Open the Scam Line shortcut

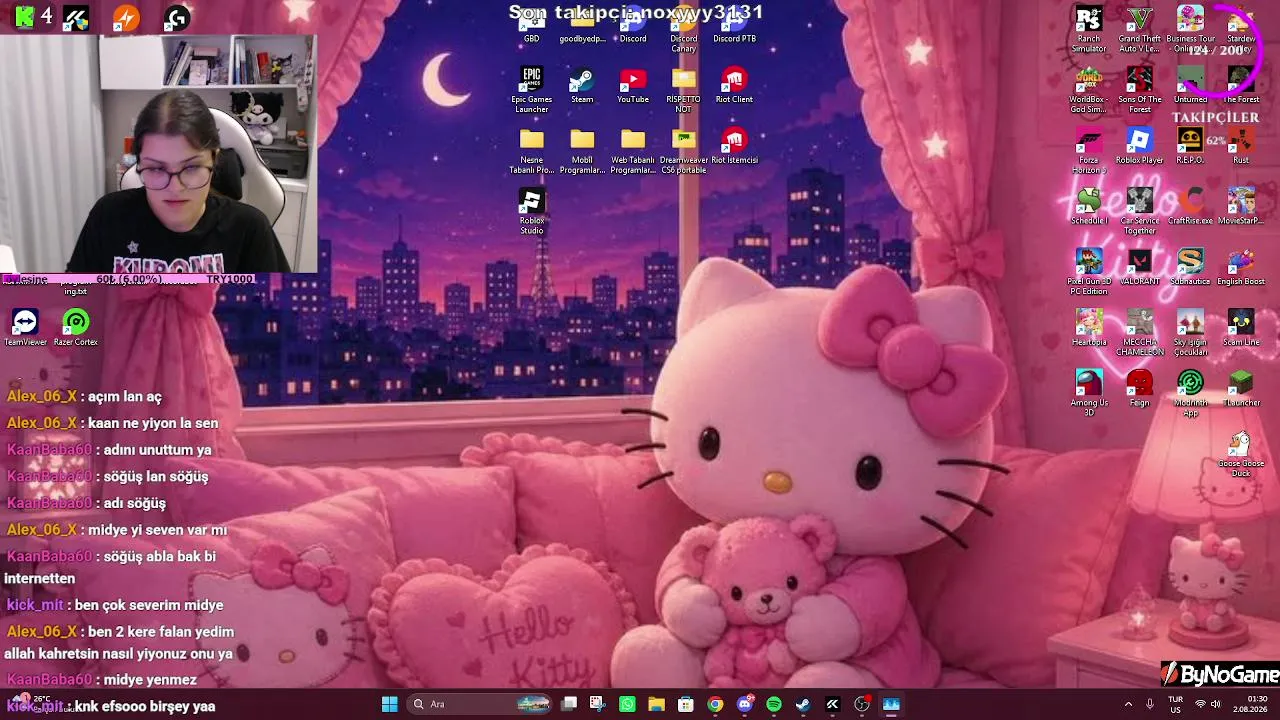(1241, 328)
